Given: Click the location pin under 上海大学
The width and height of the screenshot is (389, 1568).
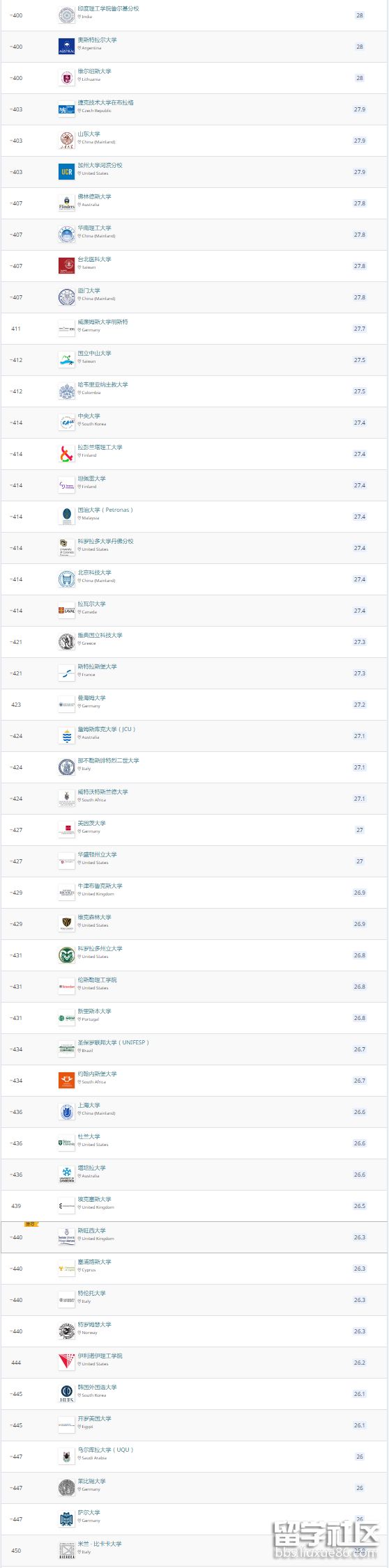Looking at the screenshot, I should [x=79, y=1113].
